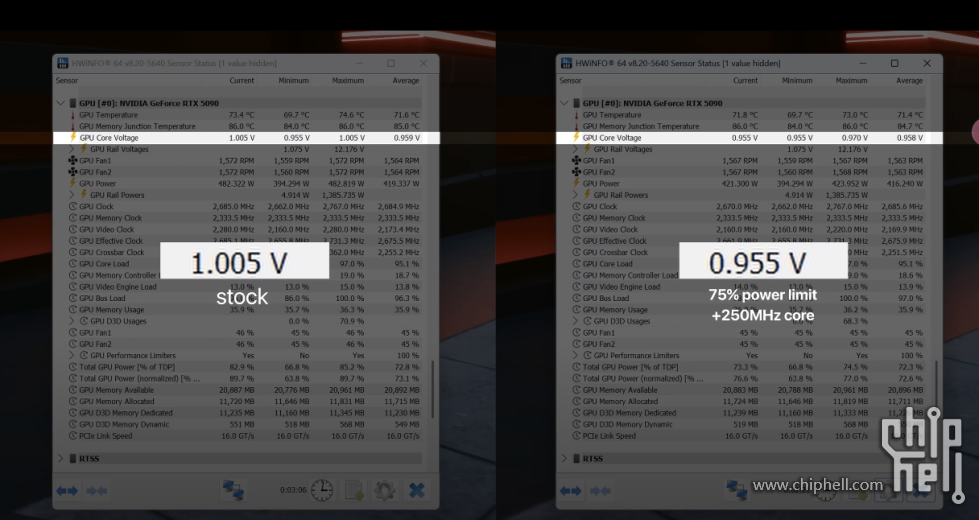Click the GPU chip icon beside RTX 5090, left window
Image resolution: width=979 pixels, height=520 pixels.
72,103
